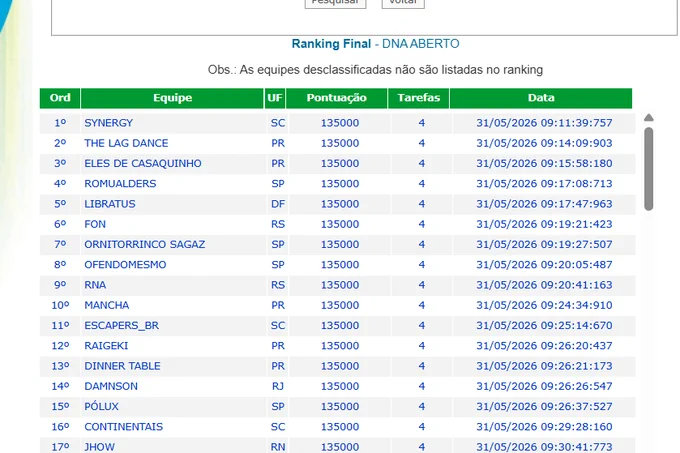Click team name JHOW
The height and width of the screenshot is (453, 680).
point(99,447)
